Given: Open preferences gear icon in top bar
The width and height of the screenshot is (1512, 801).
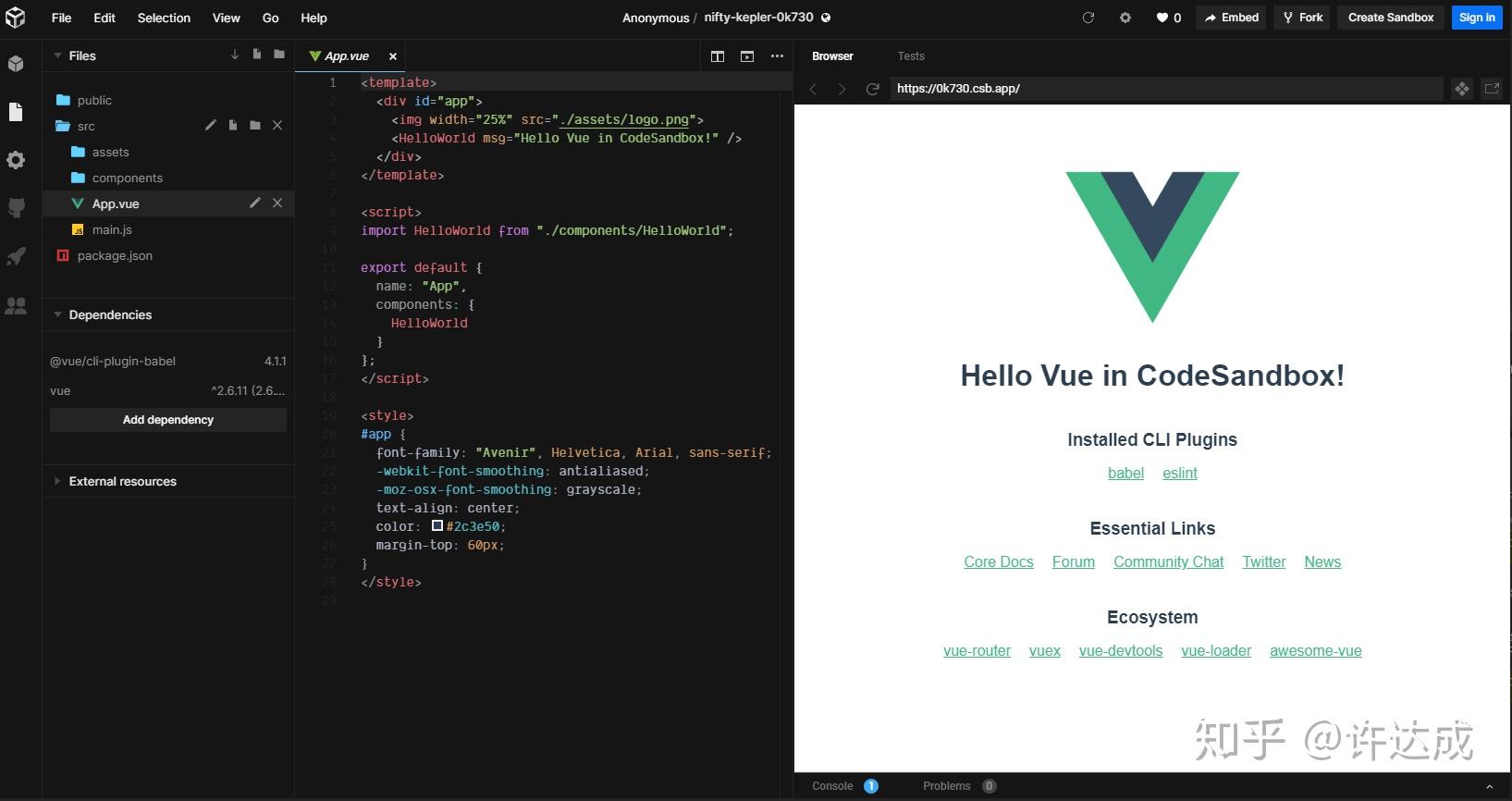Looking at the screenshot, I should point(1125,18).
